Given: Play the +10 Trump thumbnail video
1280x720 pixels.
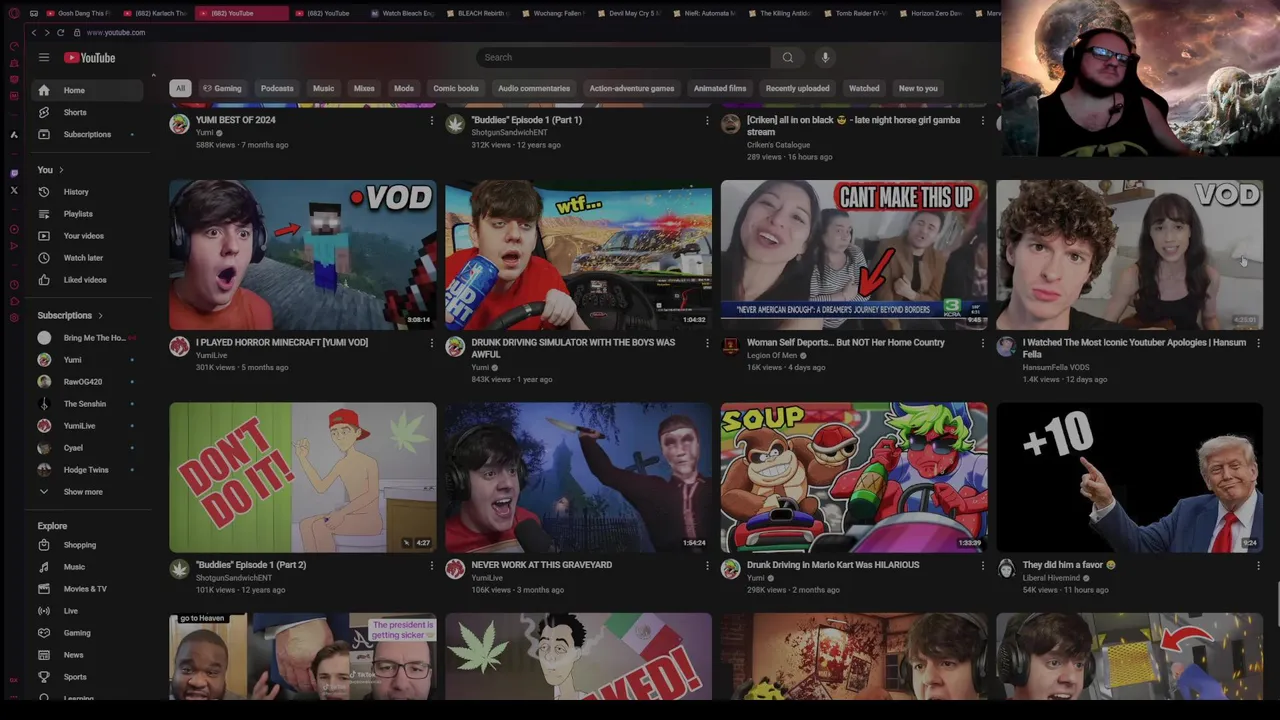Looking at the screenshot, I should pos(1130,477).
